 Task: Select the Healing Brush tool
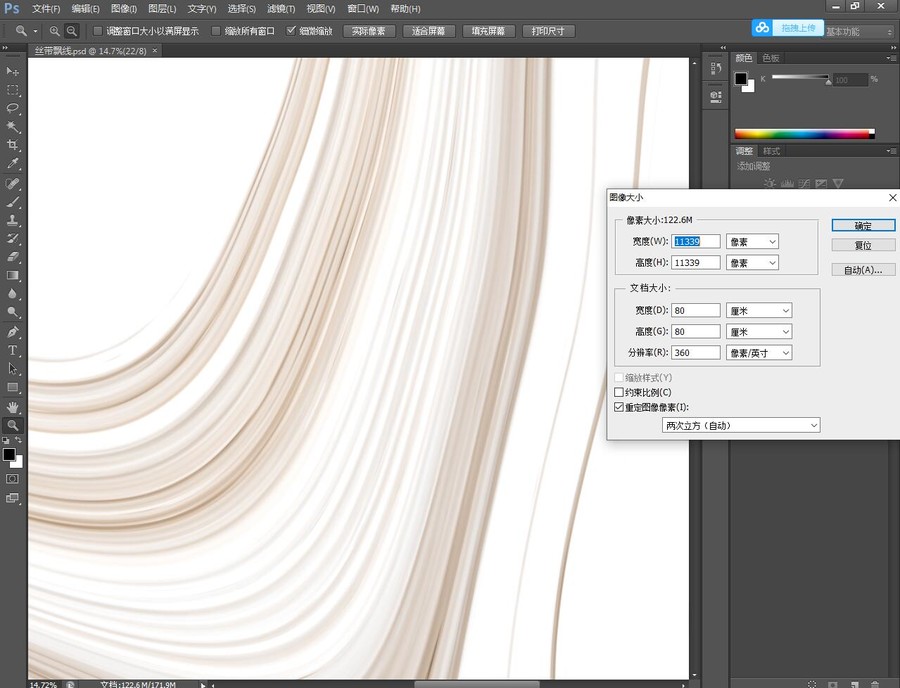12,184
